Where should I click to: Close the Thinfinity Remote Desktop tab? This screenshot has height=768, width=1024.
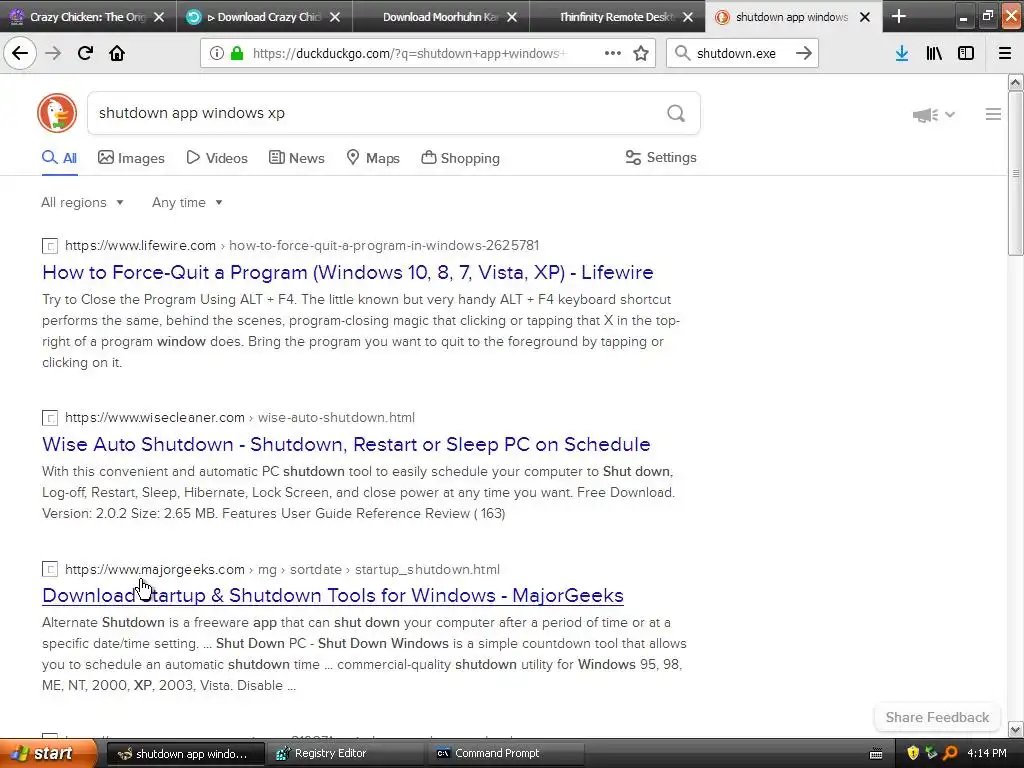[688, 17]
